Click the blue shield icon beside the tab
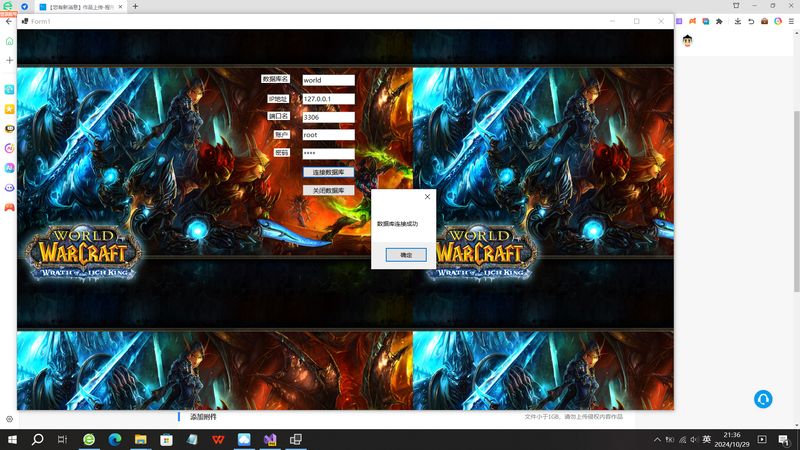This screenshot has width=800, height=450. pos(24,7)
